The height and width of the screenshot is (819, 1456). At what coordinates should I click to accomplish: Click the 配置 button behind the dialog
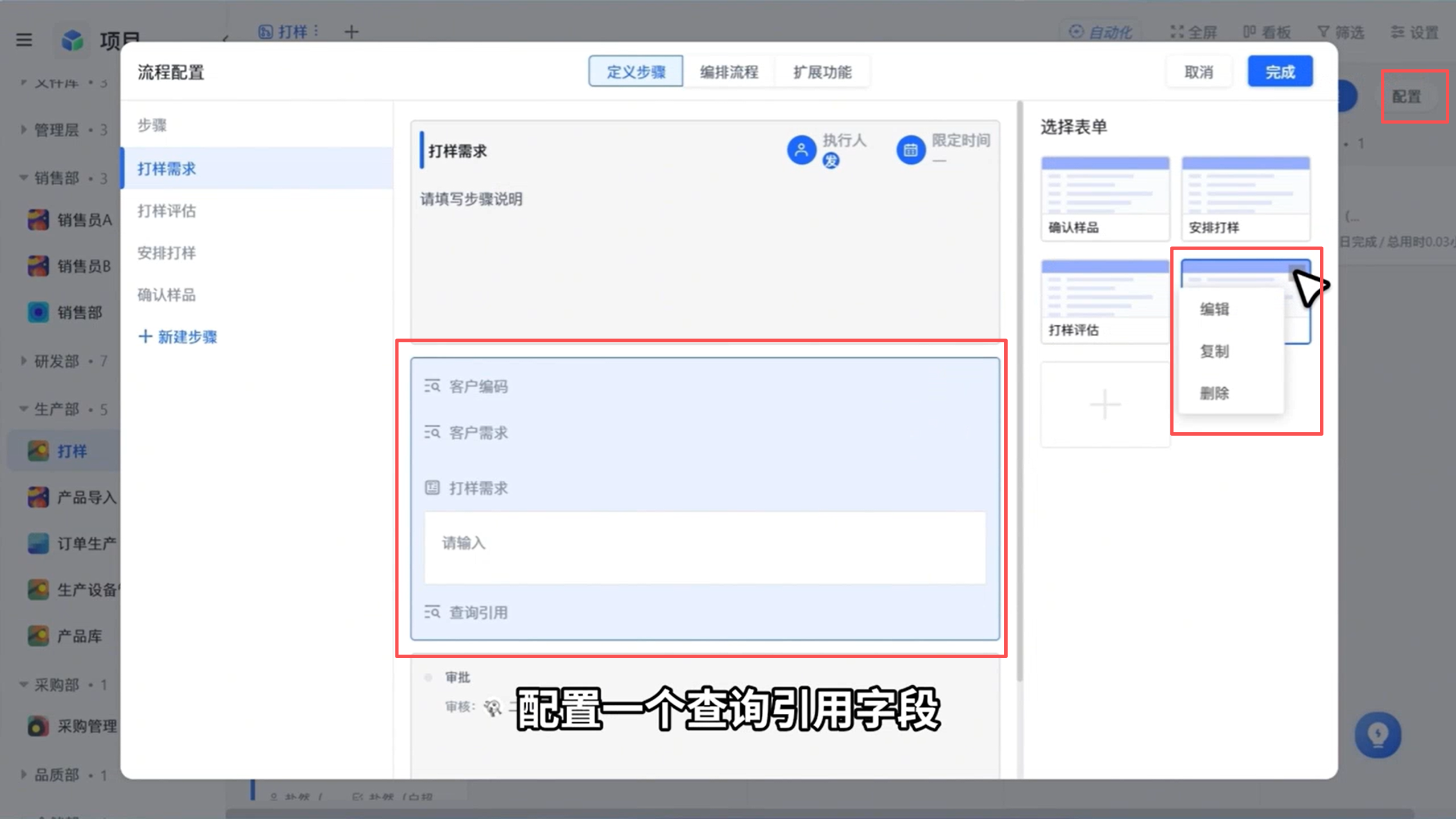point(1406,97)
